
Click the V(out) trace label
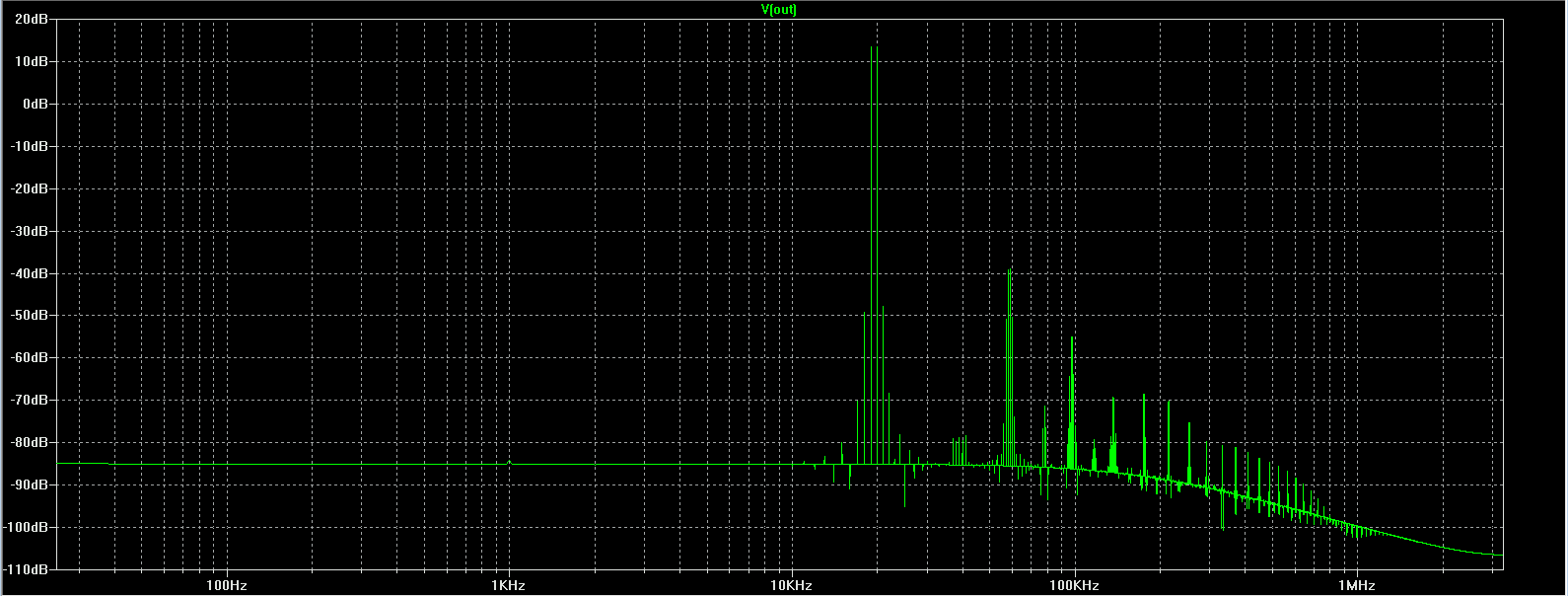(779, 9)
